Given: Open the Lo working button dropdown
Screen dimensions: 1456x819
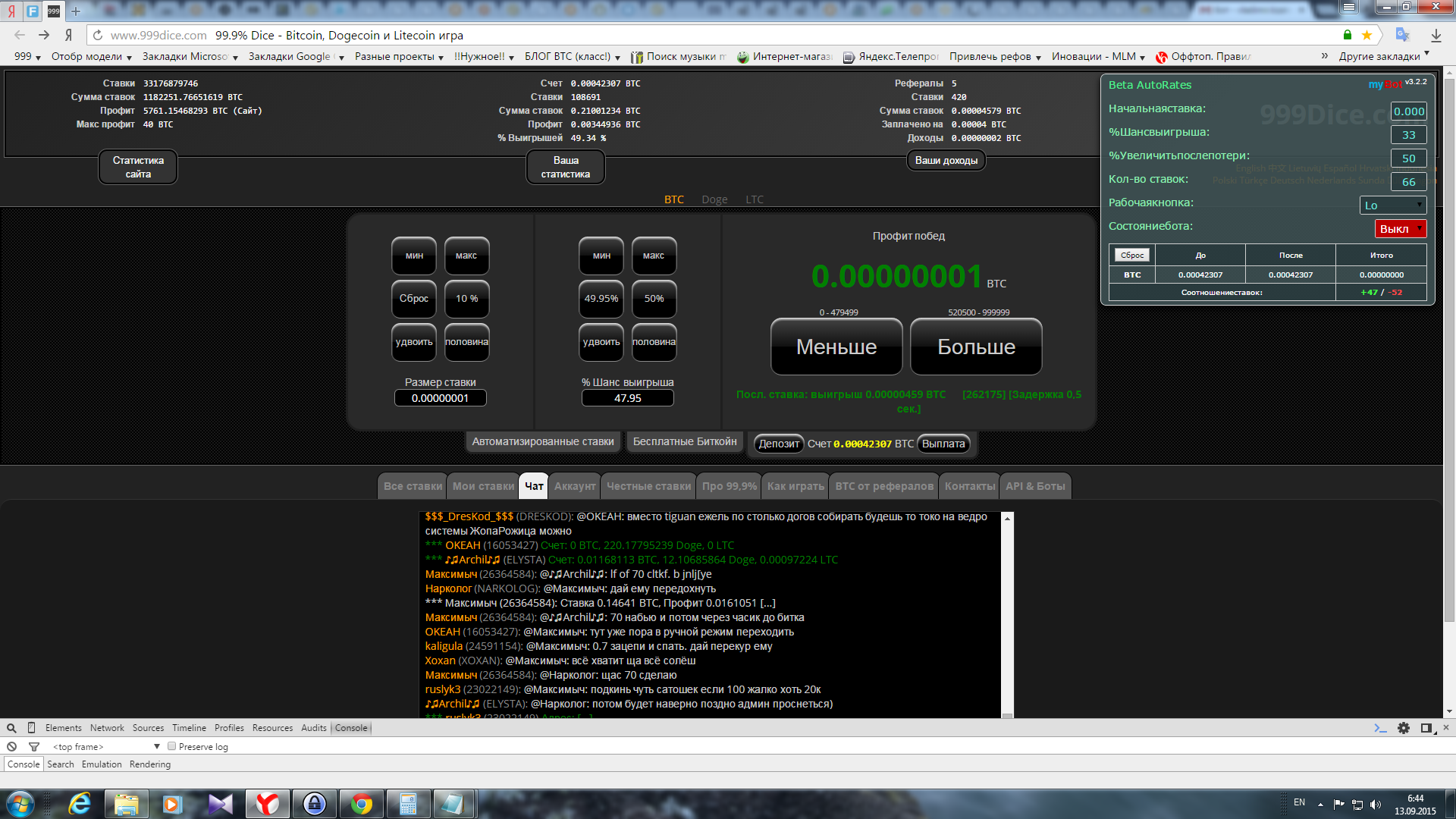Looking at the screenshot, I should (1392, 206).
